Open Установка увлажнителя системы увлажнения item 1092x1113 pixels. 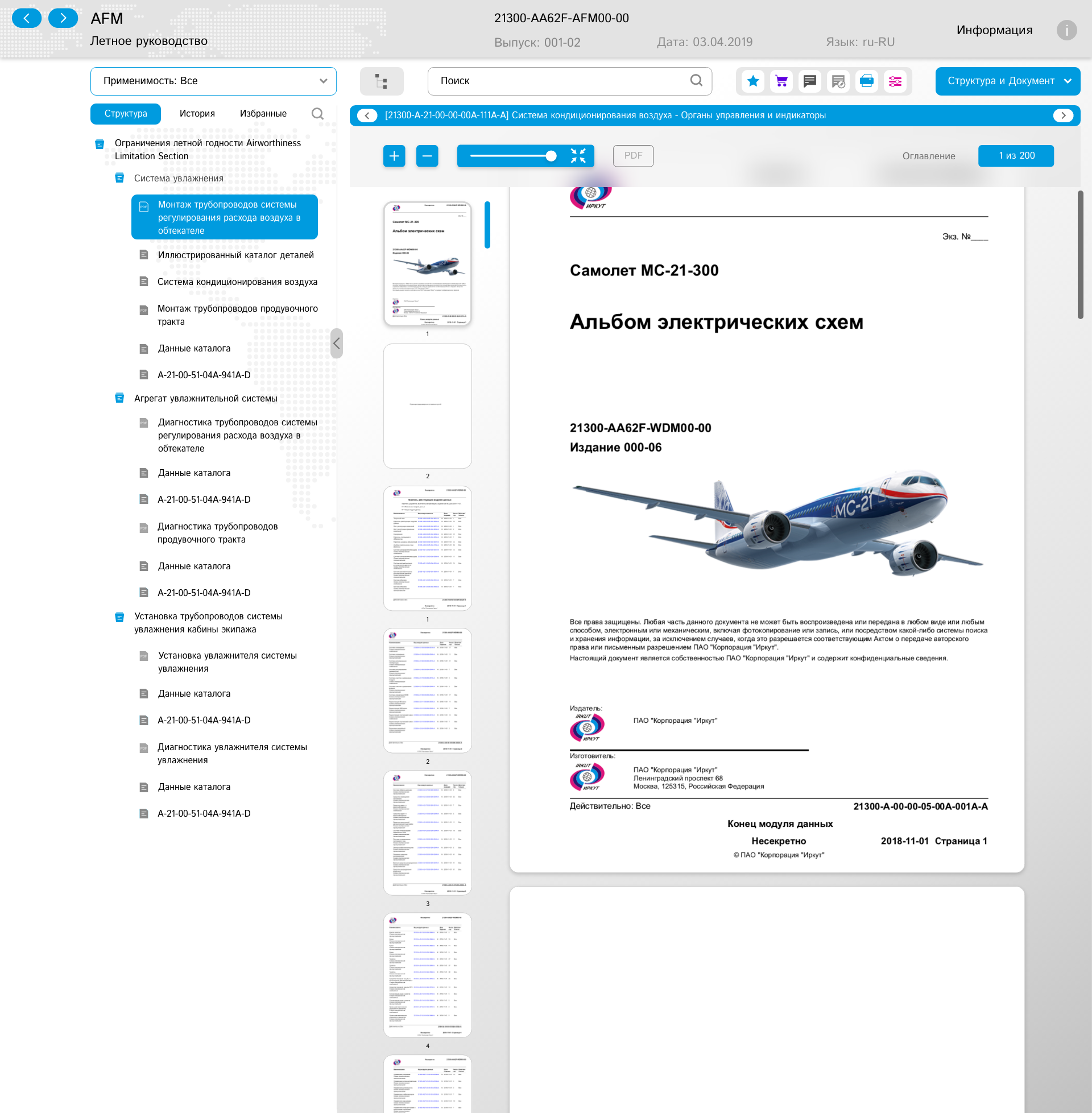point(227,662)
